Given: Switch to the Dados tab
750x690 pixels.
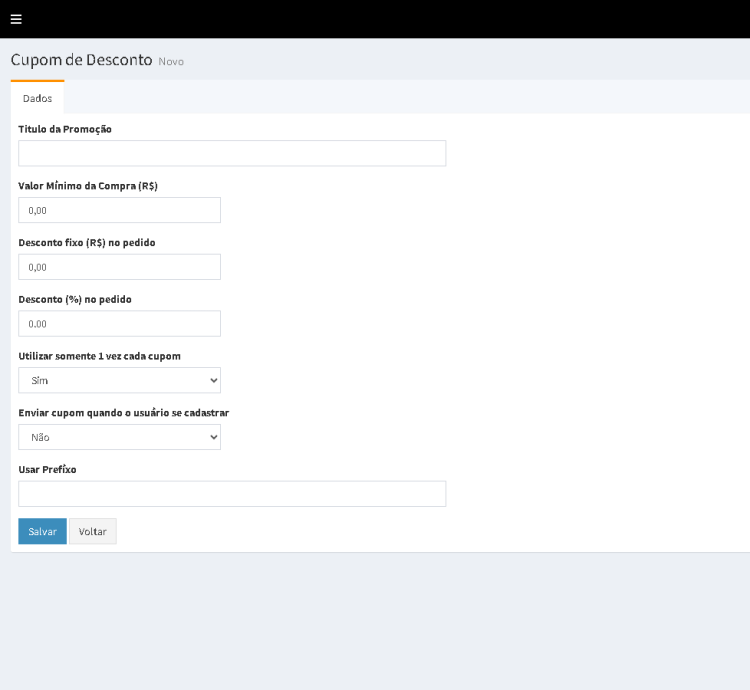Looking at the screenshot, I should point(37,98).
